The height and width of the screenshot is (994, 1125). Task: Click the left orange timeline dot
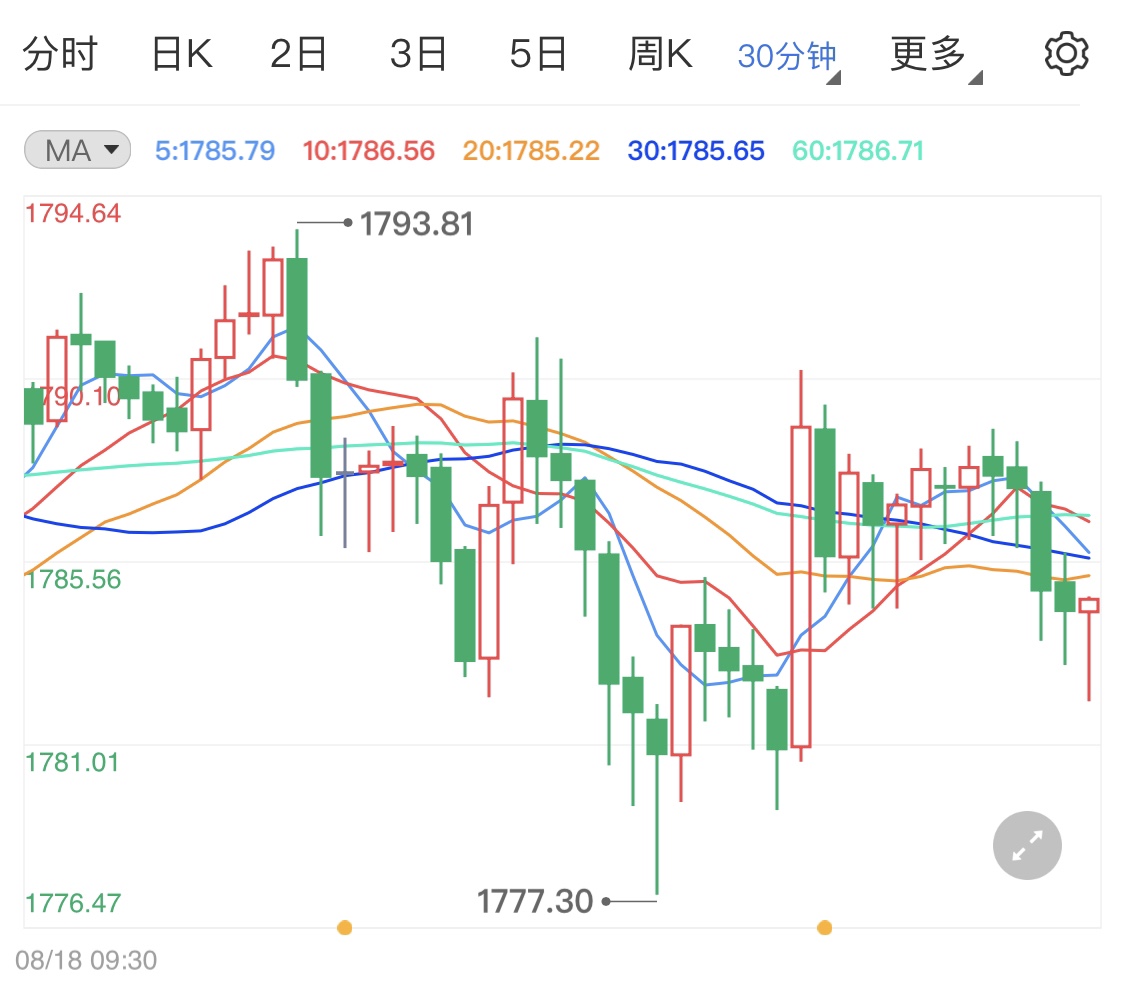click(344, 928)
